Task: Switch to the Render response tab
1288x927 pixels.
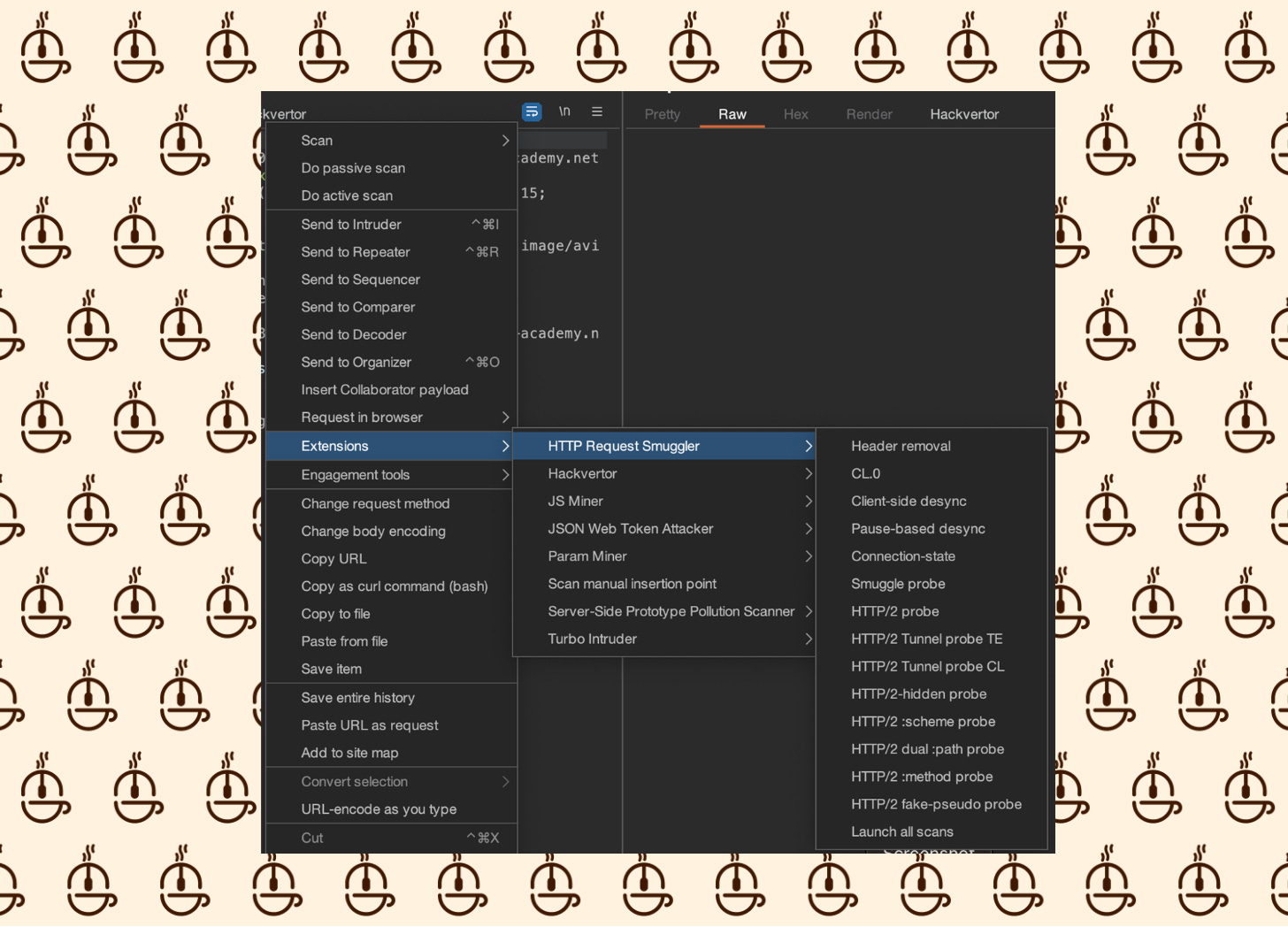Action: tap(870, 114)
